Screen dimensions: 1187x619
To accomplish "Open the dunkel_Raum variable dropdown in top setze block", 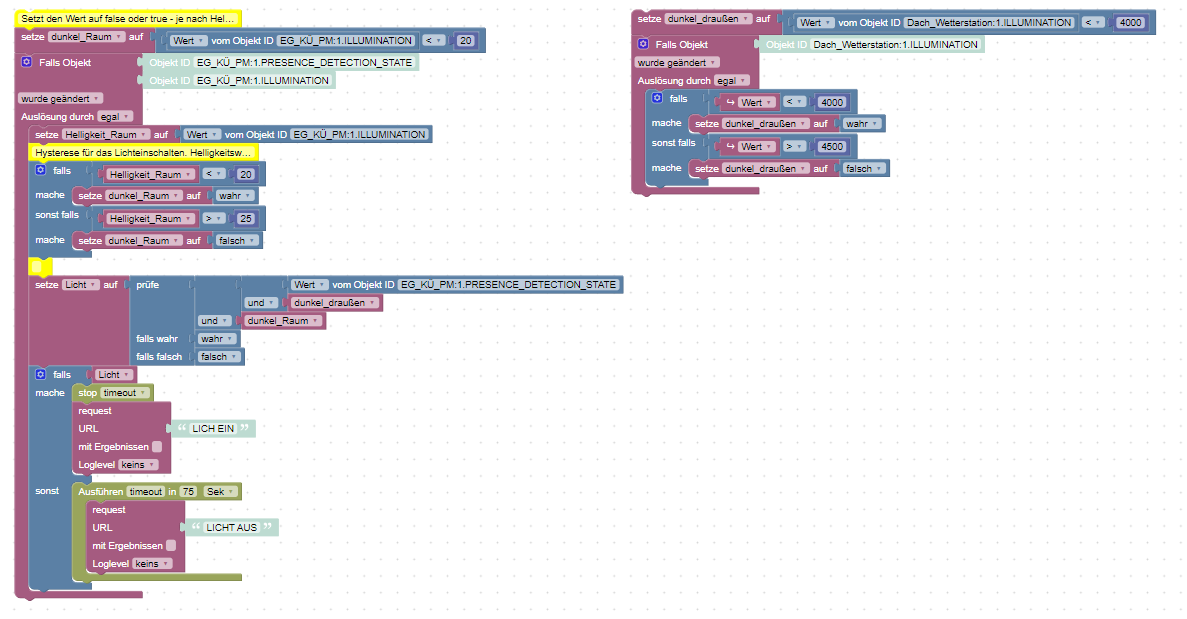I will click(86, 36).
